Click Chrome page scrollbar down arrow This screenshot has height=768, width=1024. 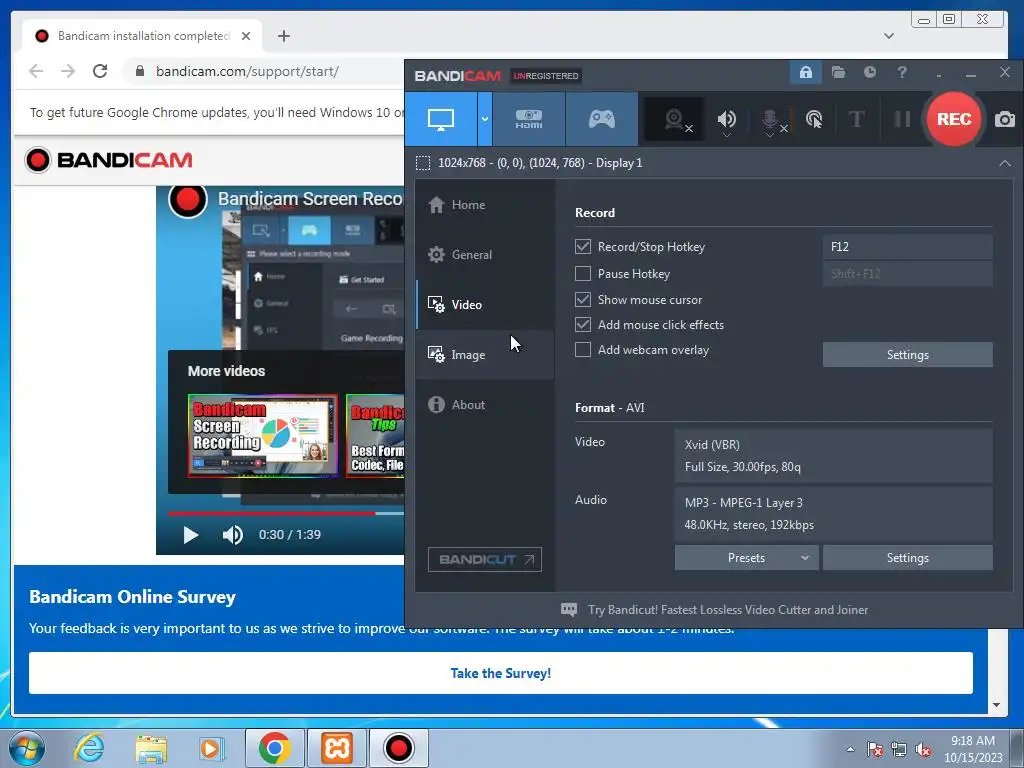(996, 705)
